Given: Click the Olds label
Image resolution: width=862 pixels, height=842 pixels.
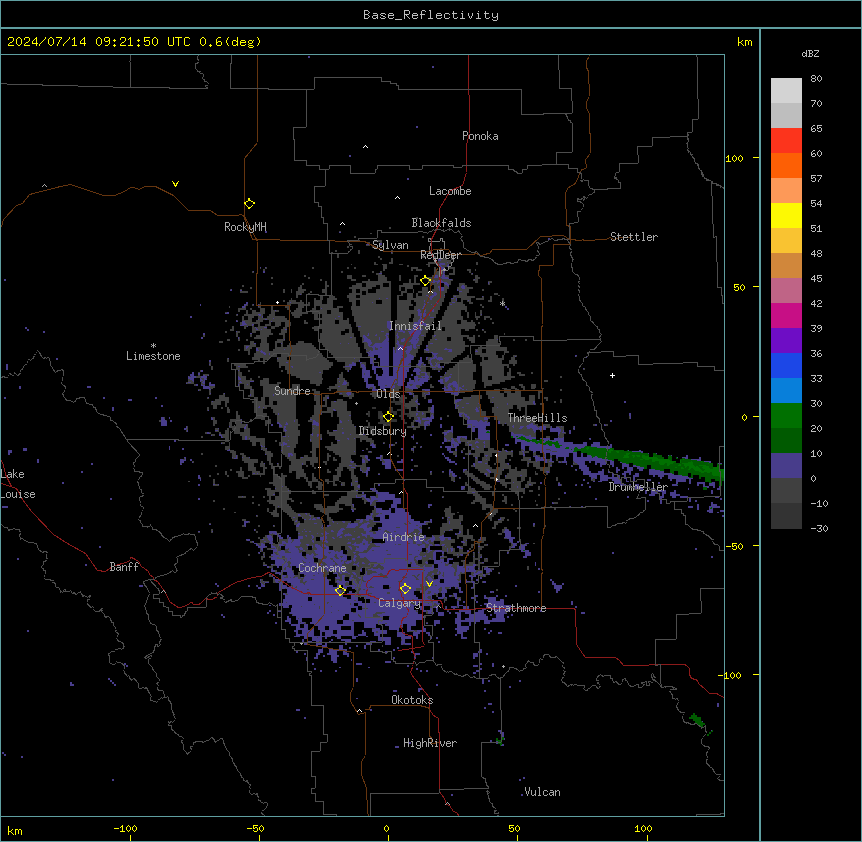Looking at the screenshot, I should click(388, 394).
